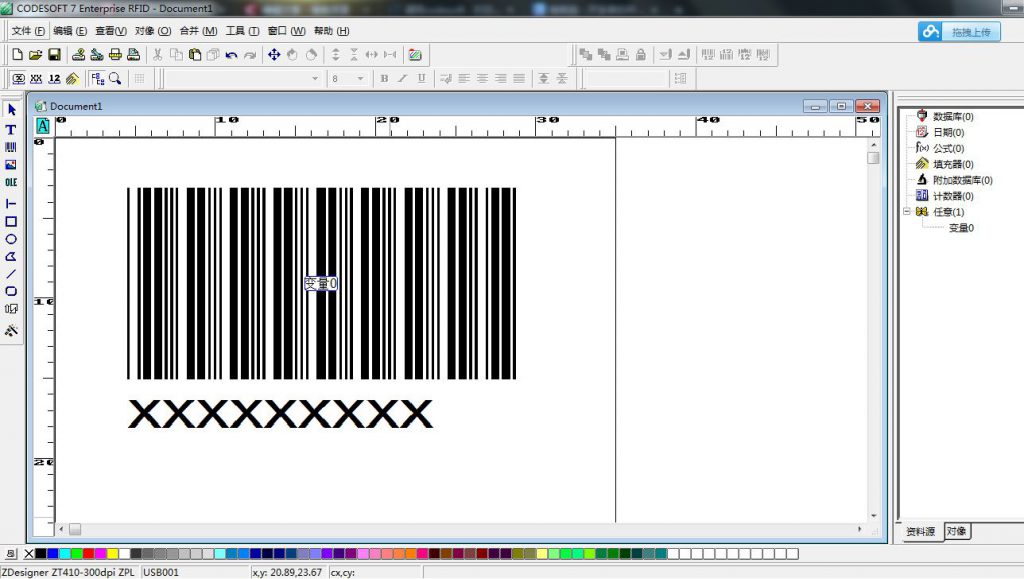Choose the Image insertion tool

11,165
